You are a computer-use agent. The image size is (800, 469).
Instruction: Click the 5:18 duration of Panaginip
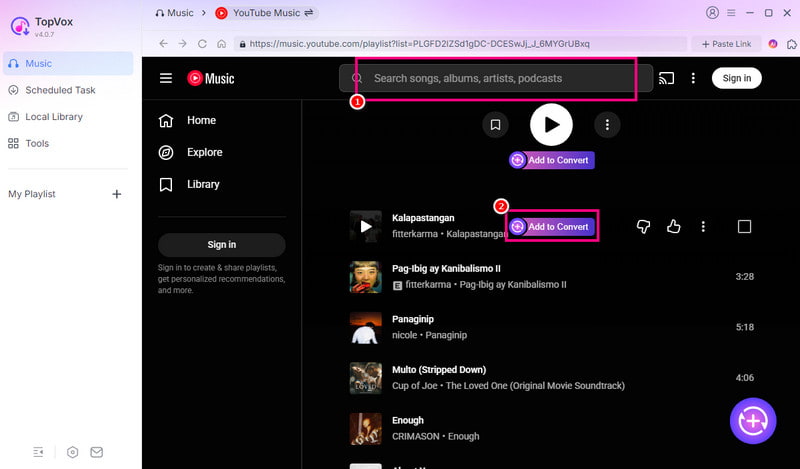[x=744, y=327]
